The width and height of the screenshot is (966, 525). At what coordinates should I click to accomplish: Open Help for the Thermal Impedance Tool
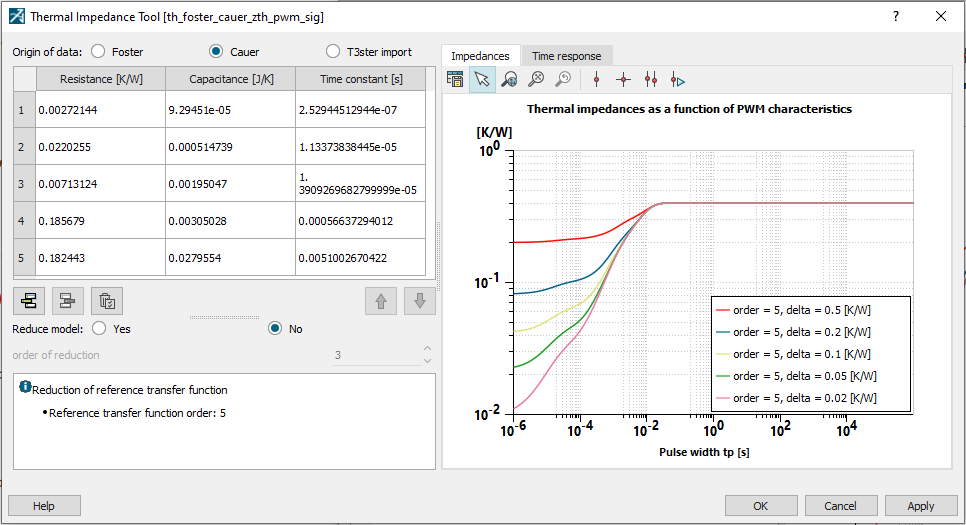coord(44,506)
